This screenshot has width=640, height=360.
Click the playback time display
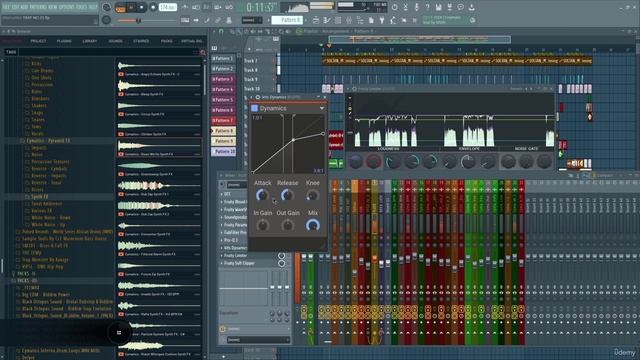coord(261,7)
